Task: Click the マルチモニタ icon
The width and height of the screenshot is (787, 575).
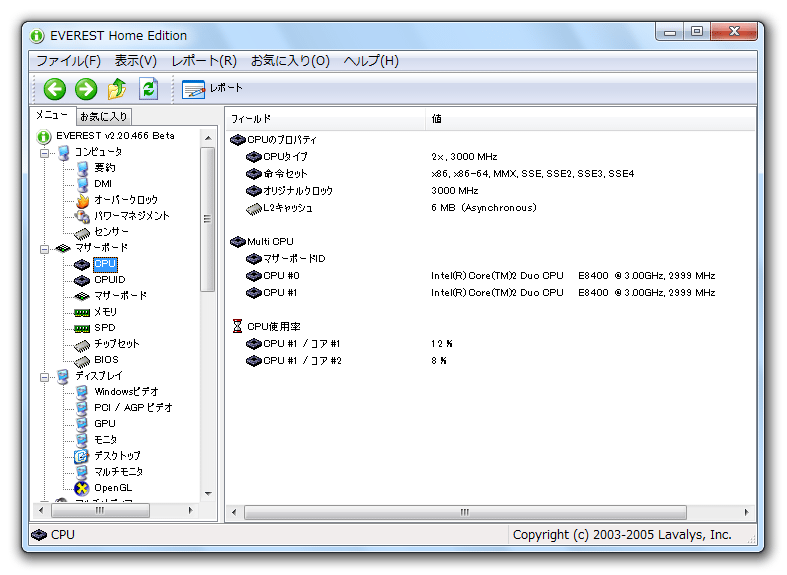Action: click(x=82, y=472)
